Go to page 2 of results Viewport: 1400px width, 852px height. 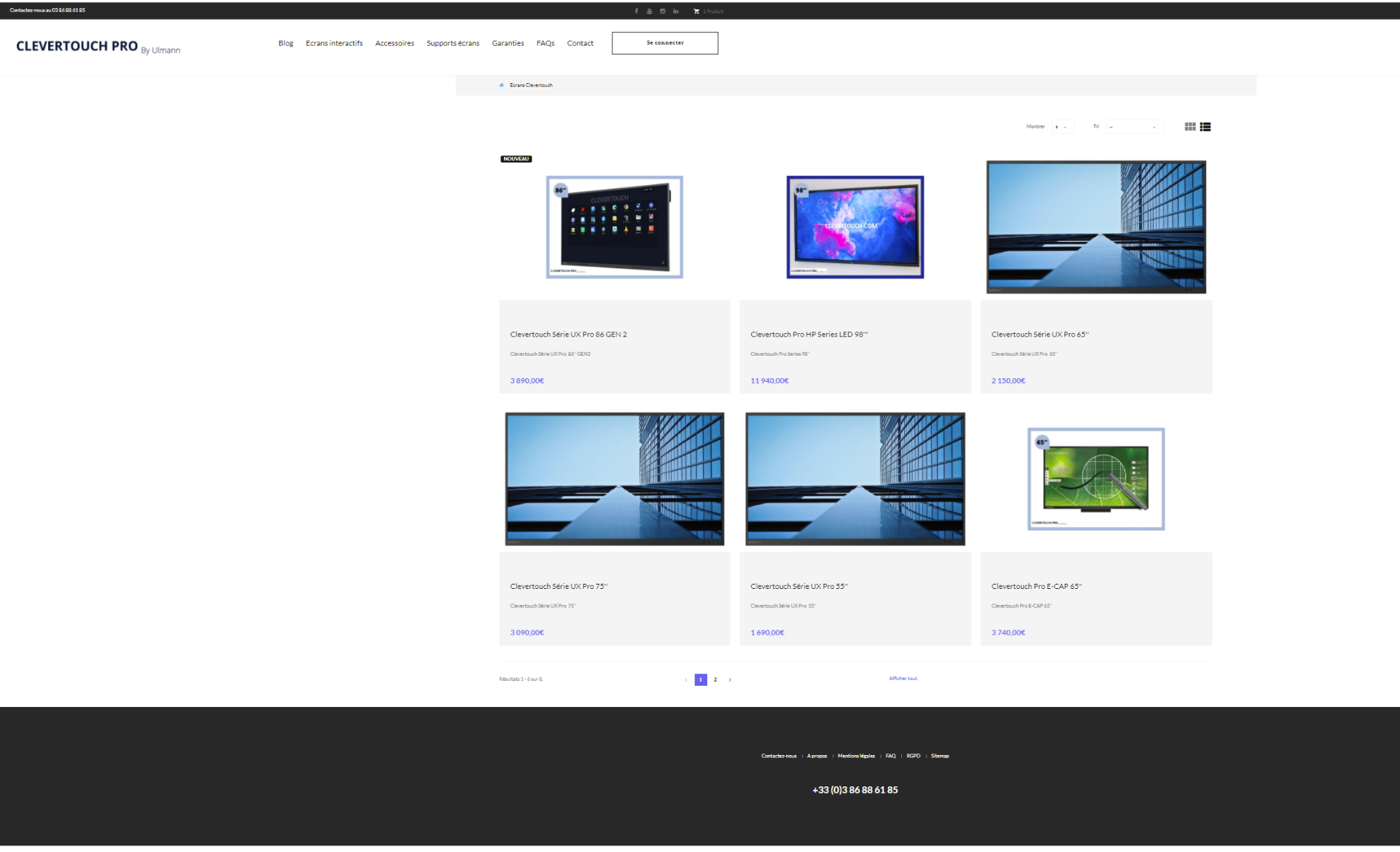point(715,680)
